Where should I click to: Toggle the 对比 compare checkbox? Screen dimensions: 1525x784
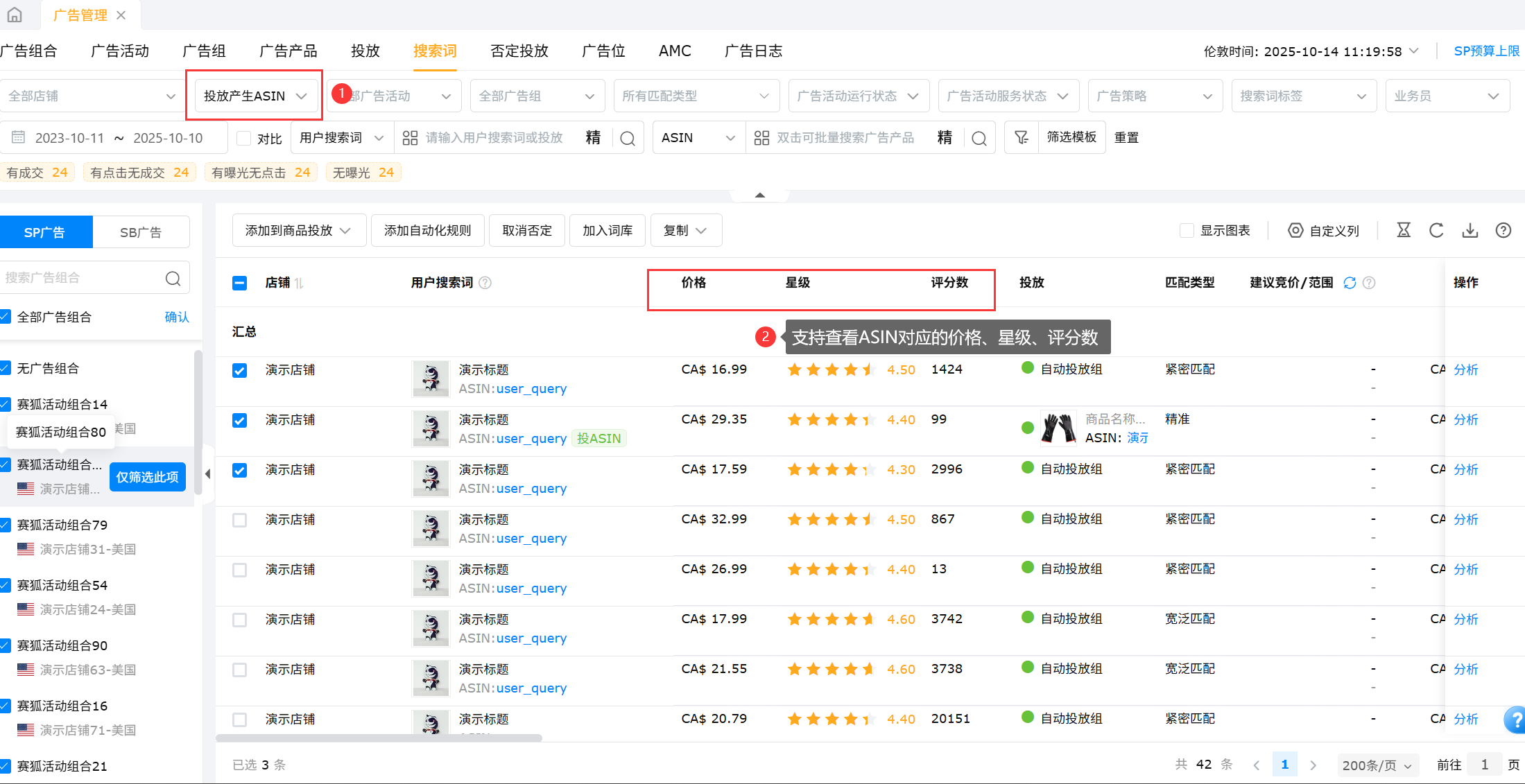point(243,138)
